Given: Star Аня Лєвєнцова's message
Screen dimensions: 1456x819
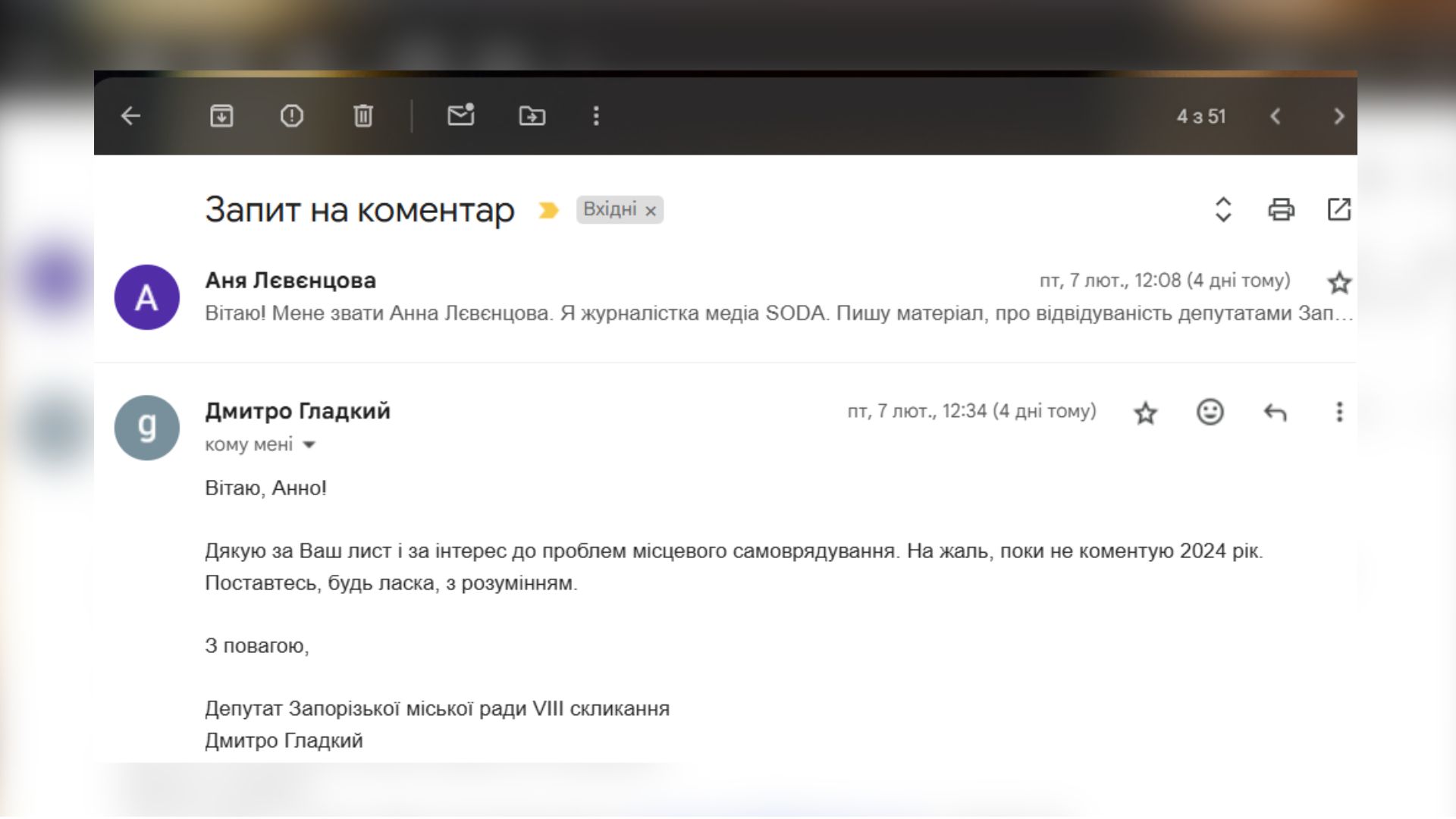Looking at the screenshot, I should coord(1339,283).
